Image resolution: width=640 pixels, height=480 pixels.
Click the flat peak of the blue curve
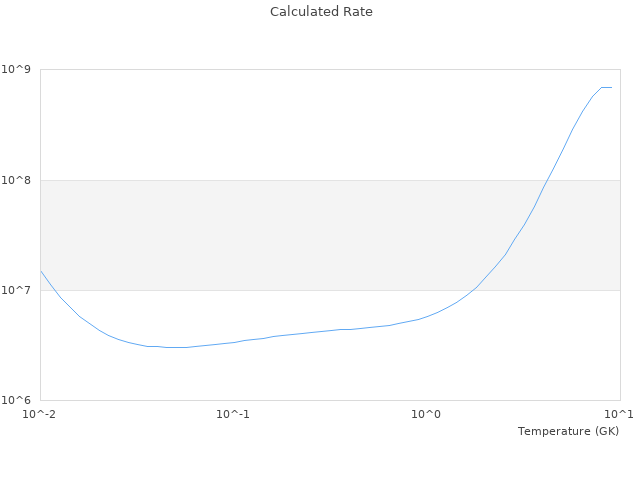click(606, 87)
